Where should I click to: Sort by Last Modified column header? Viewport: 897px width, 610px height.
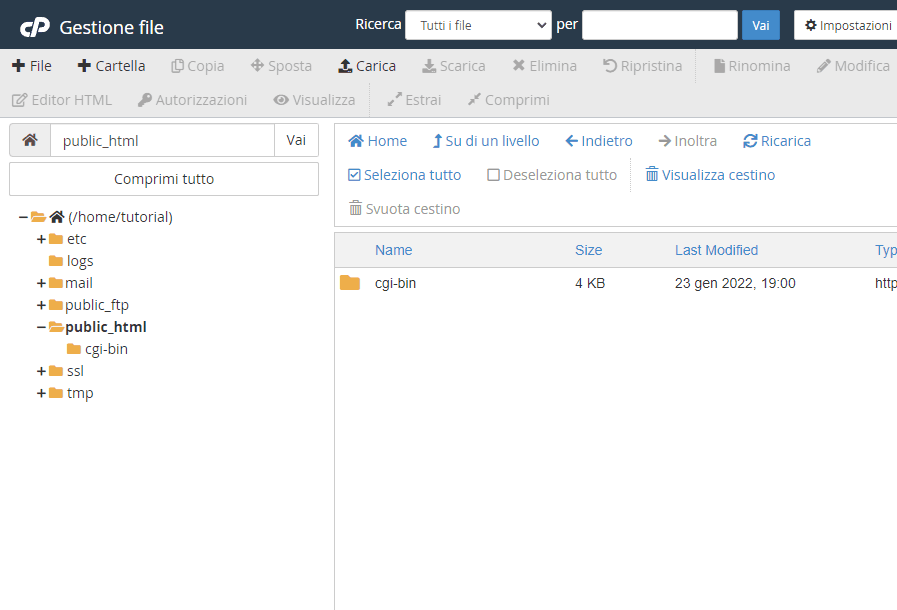tap(716, 250)
